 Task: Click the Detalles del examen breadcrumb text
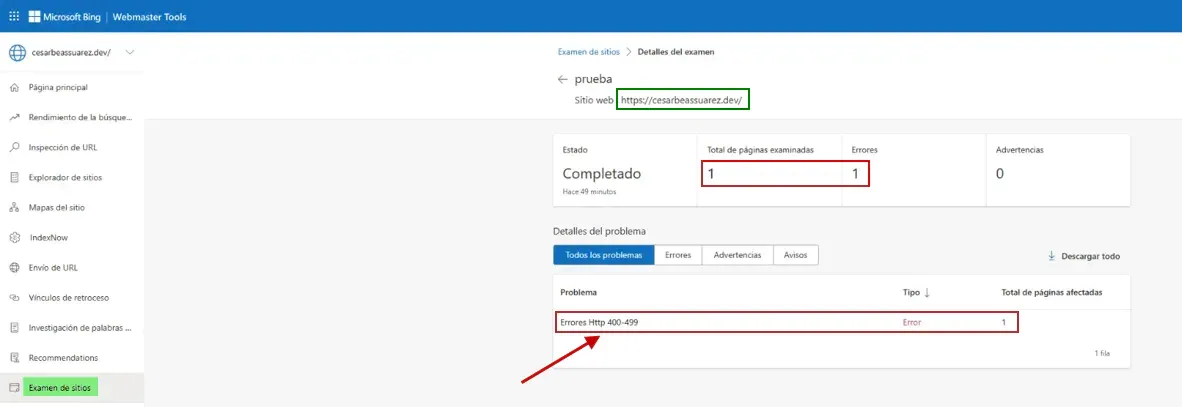pos(676,52)
